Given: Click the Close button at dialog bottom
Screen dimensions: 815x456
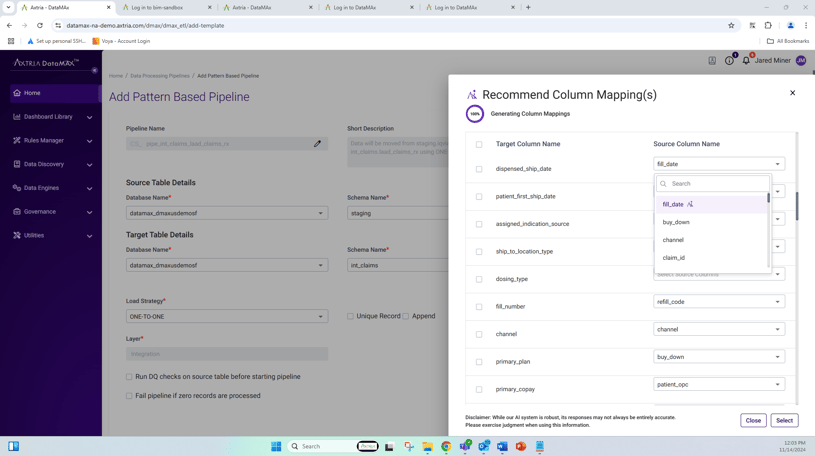Looking at the screenshot, I should [x=753, y=421].
